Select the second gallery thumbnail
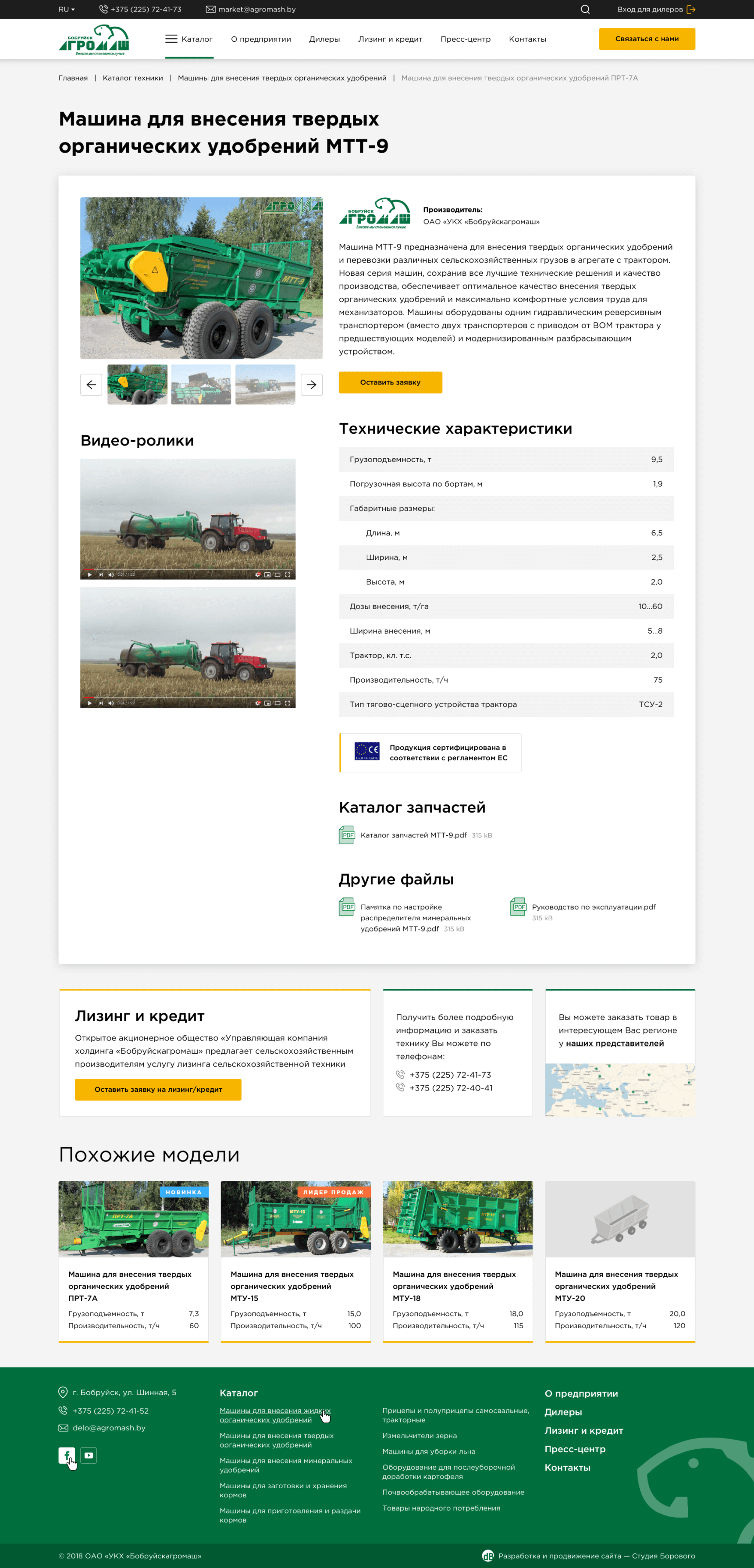The height and width of the screenshot is (1568, 754). pyautogui.click(x=201, y=385)
